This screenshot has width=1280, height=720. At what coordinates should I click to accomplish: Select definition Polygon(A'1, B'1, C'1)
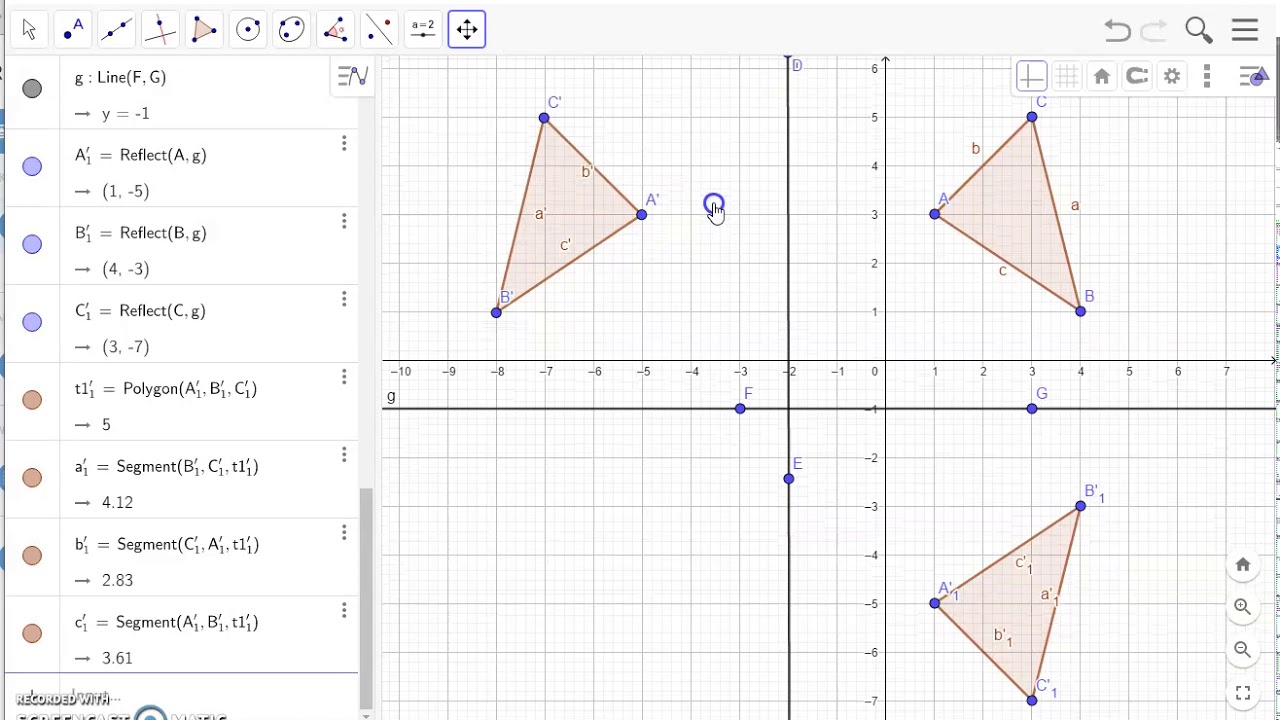(190, 389)
